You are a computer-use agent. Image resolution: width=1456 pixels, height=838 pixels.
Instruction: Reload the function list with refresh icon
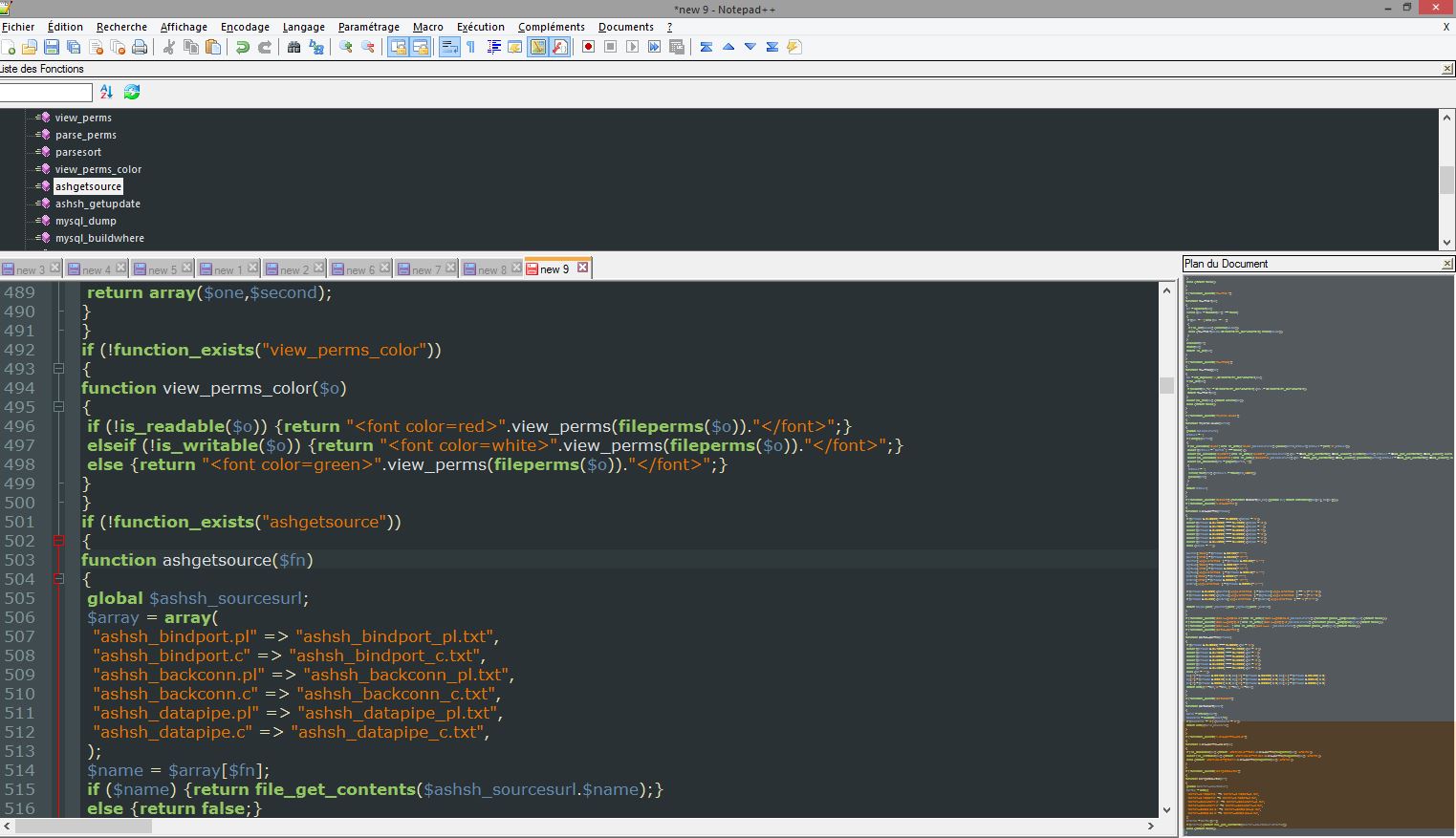[132, 92]
